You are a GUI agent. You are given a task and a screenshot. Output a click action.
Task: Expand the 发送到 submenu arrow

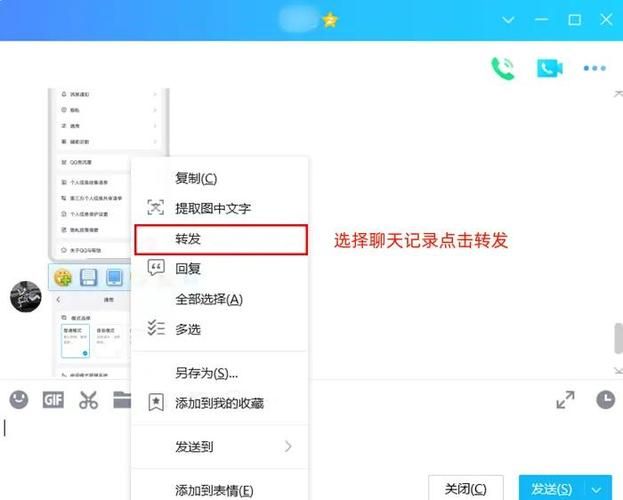(x=288, y=447)
